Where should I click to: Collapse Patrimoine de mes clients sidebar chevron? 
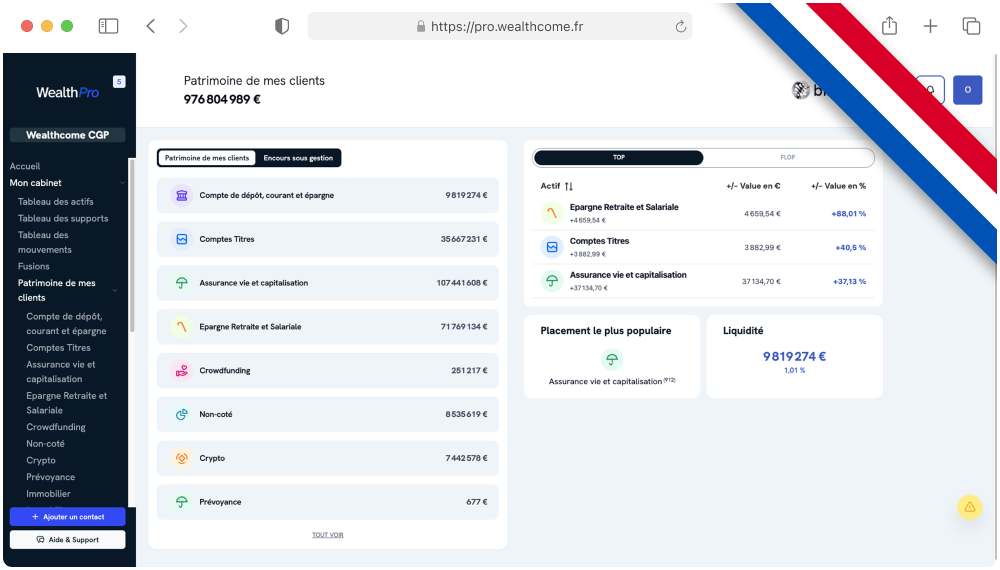click(x=115, y=290)
